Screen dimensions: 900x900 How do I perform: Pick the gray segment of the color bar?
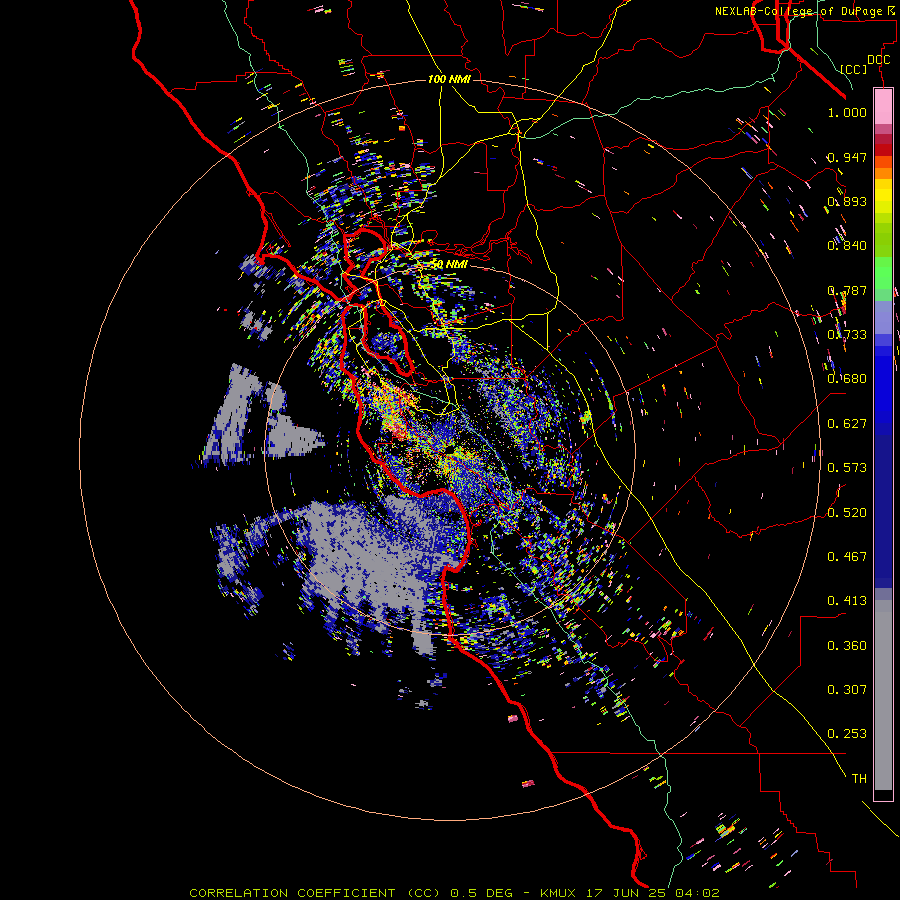pos(883,695)
